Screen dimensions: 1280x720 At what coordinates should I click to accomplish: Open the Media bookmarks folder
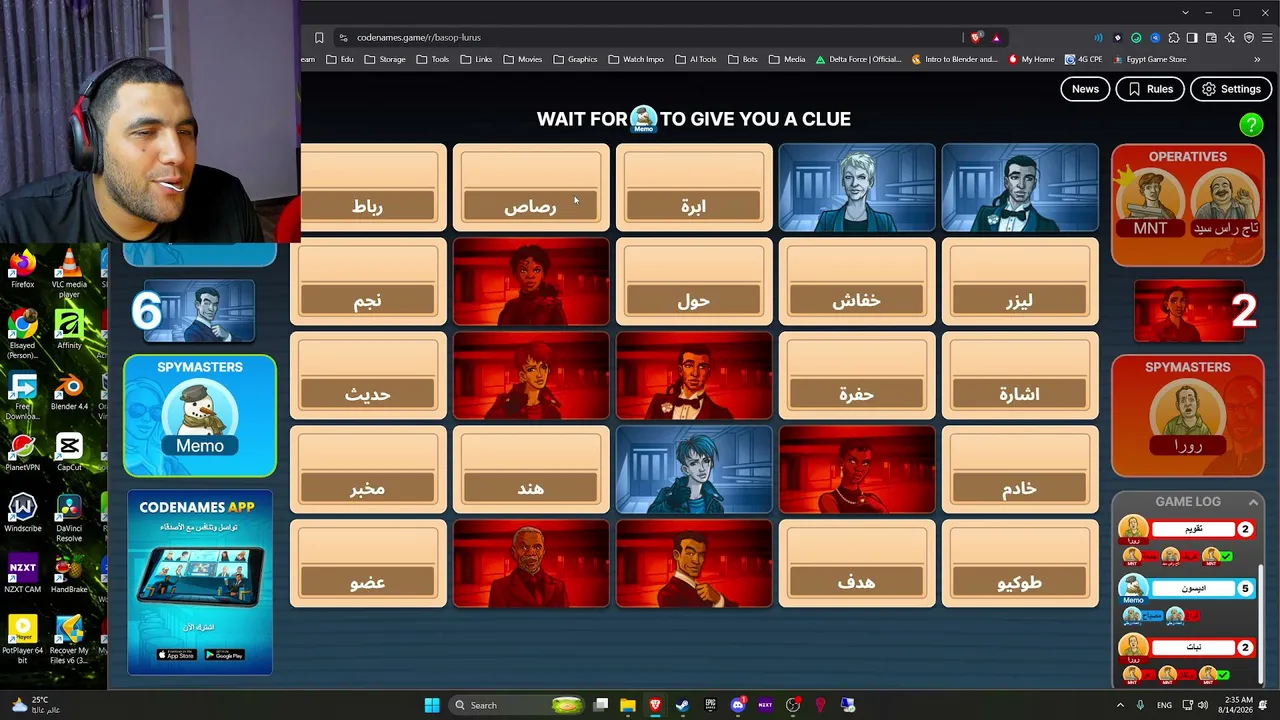[787, 59]
